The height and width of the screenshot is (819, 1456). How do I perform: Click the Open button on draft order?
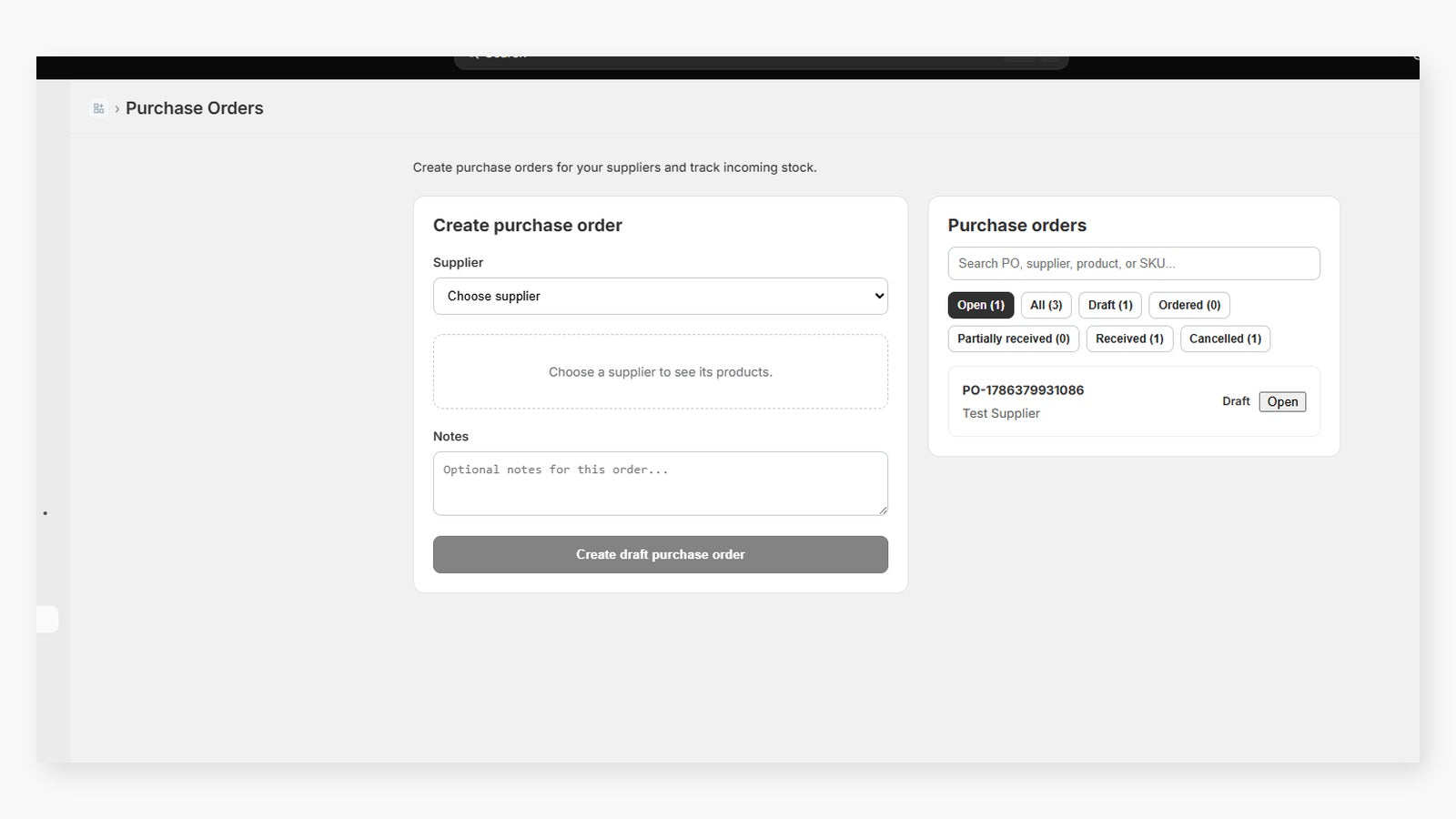(x=1282, y=401)
